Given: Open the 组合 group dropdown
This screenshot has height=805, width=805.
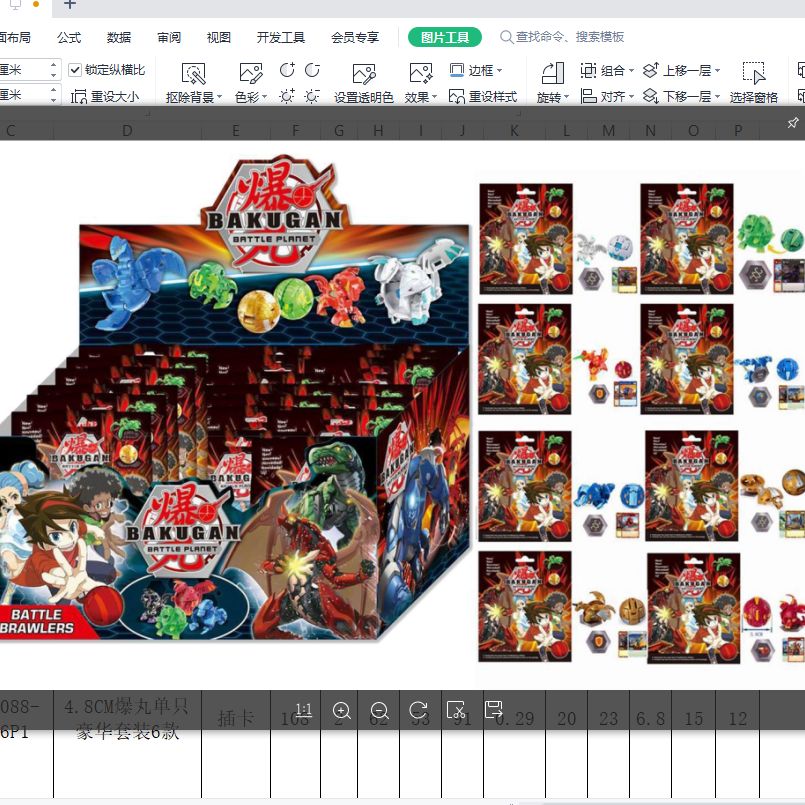Looking at the screenshot, I should tap(607, 70).
